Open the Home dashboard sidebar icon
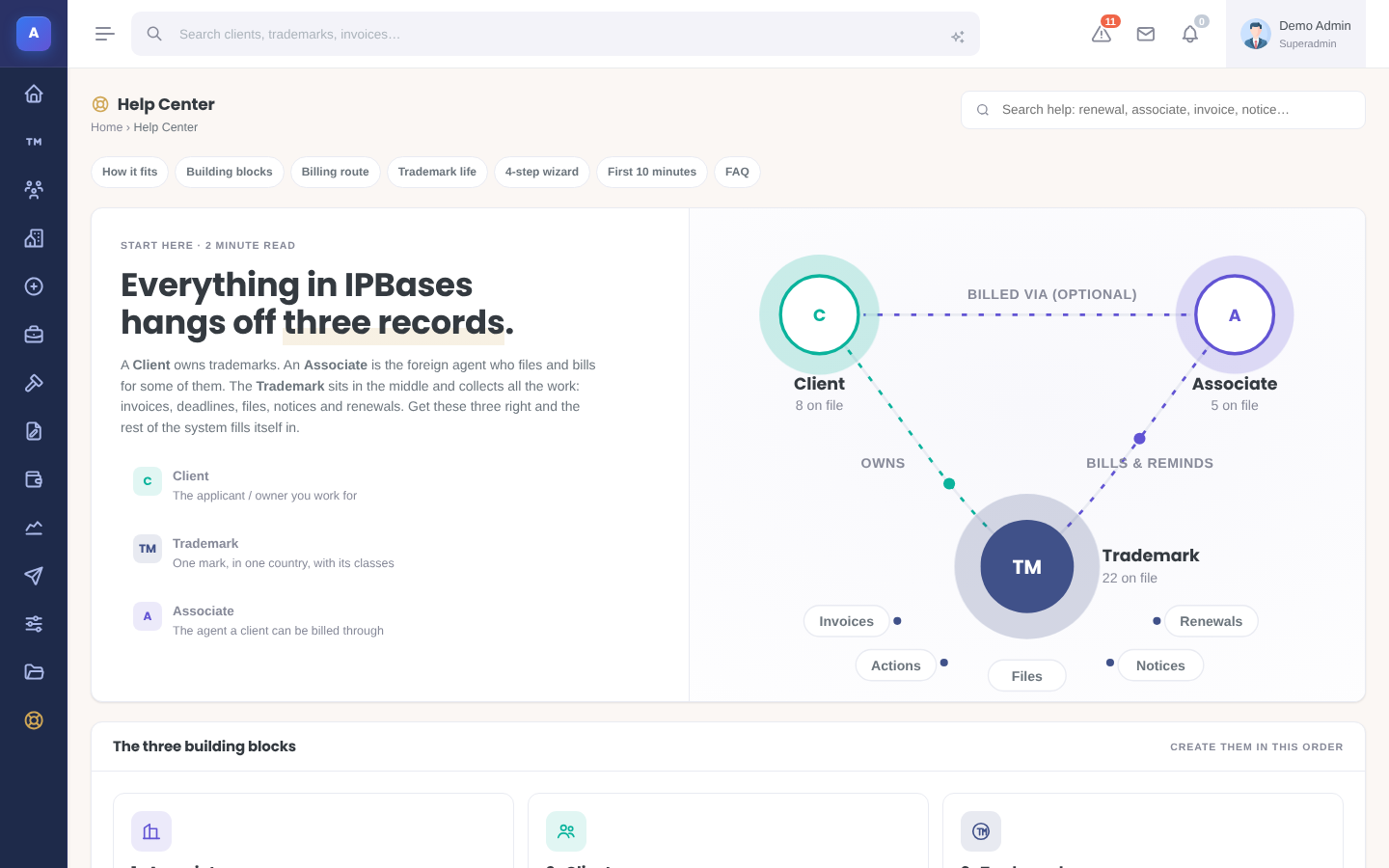The width and height of the screenshot is (1389, 868). tap(34, 94)
